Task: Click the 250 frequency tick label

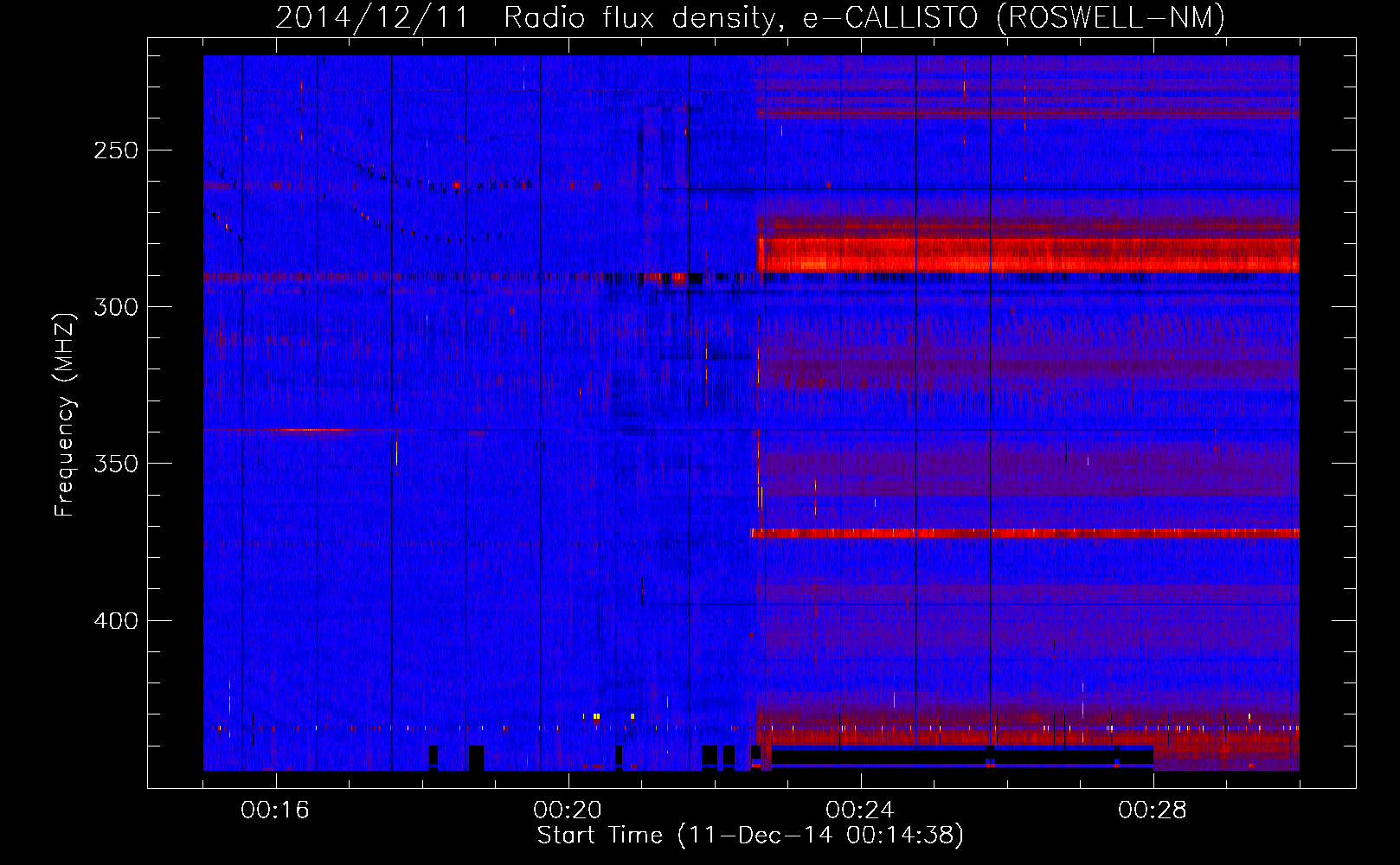Action: coord(116,151)
